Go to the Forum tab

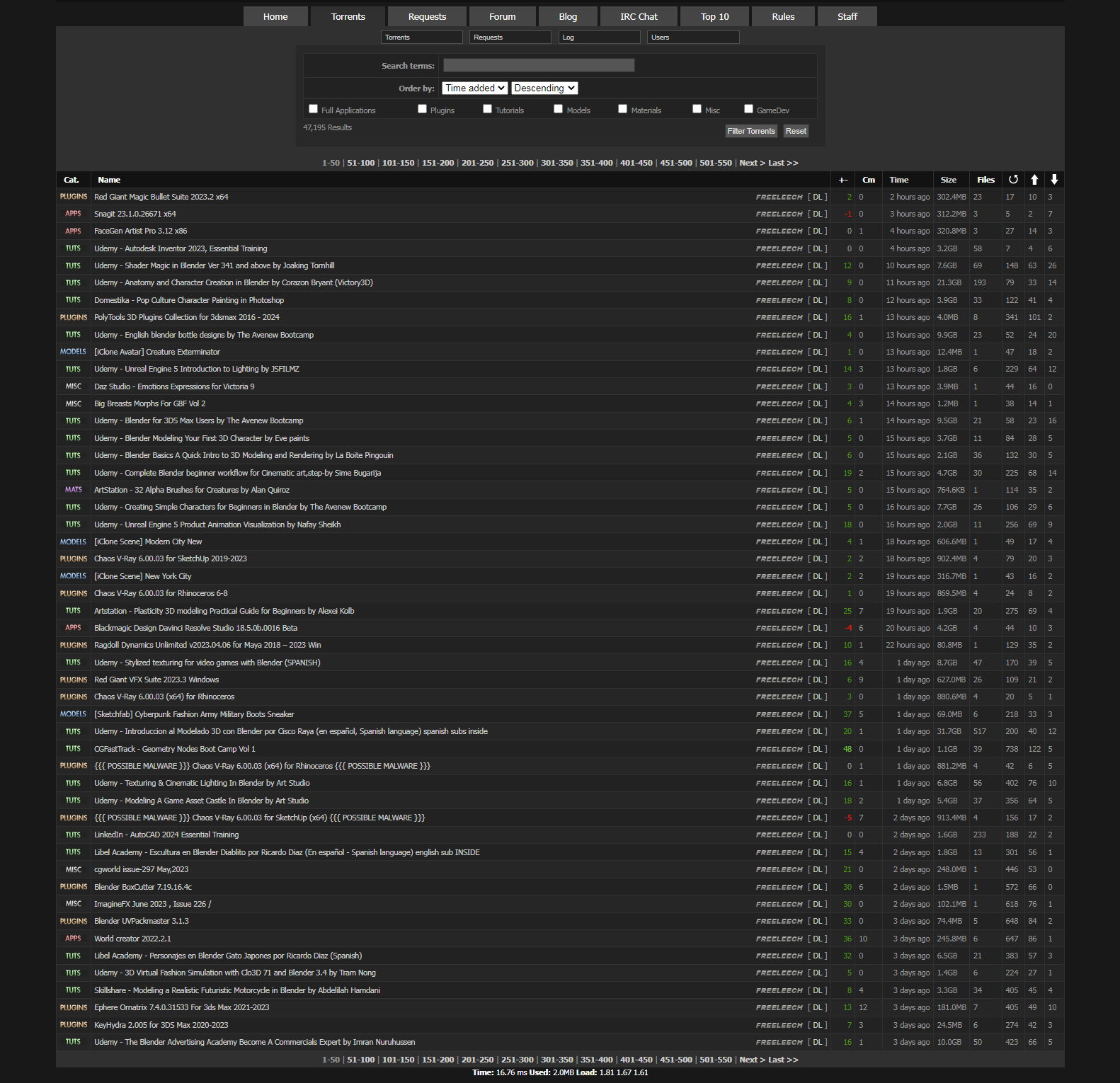[503, 16]
